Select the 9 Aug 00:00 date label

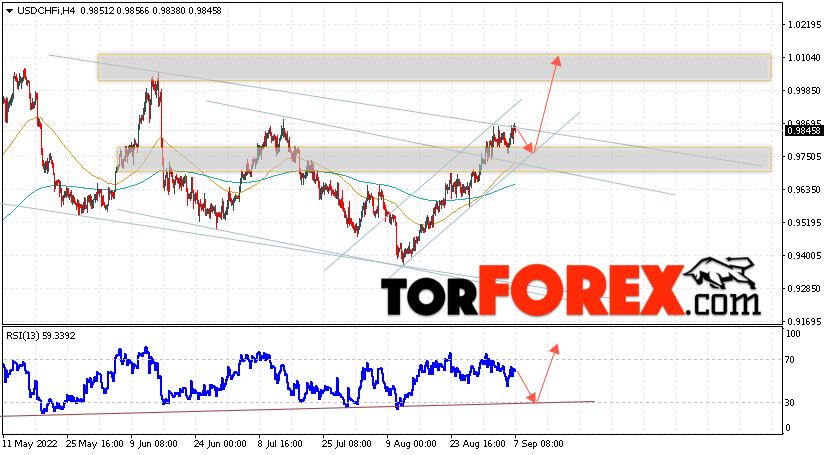click(x=412, y=443)
